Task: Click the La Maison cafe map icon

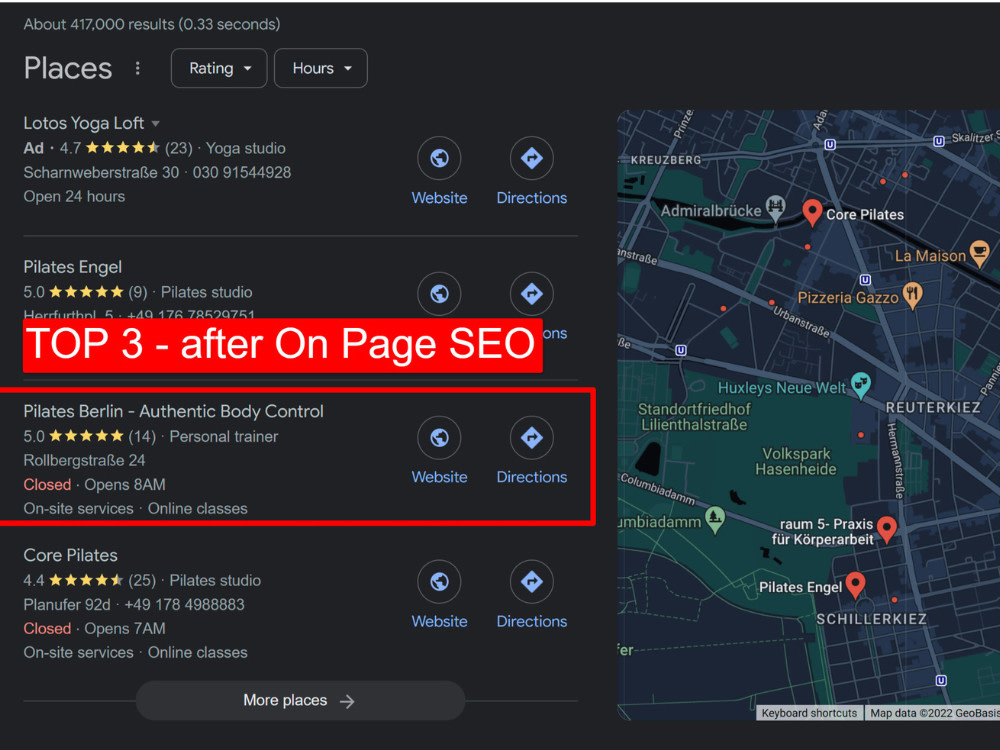Action: (x=979, y=253)
